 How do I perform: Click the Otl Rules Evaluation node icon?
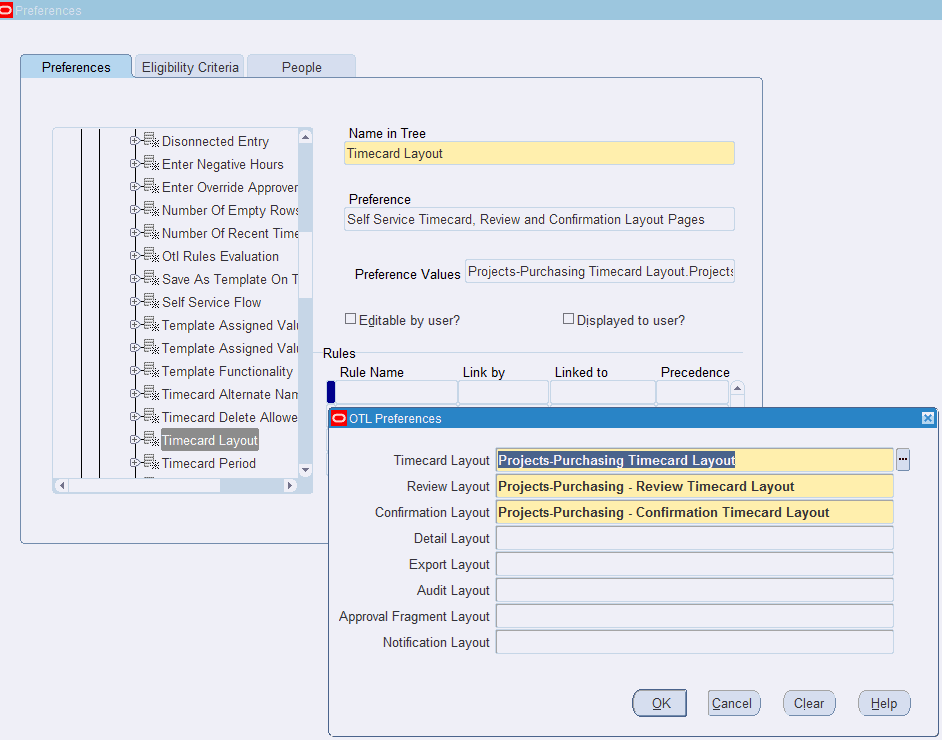click(x=151, y=255)
